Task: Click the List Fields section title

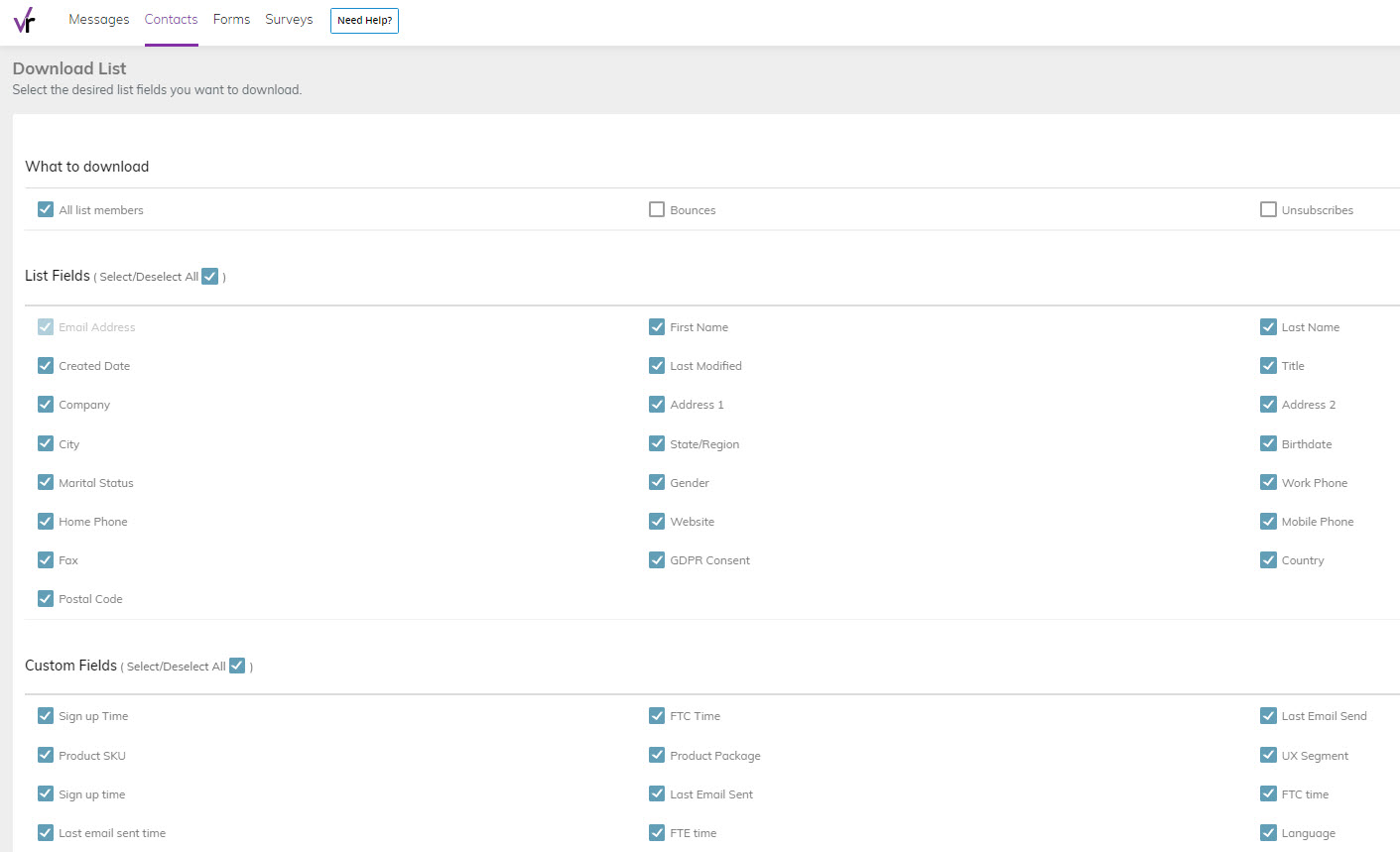Action: (x=58, y=276)
